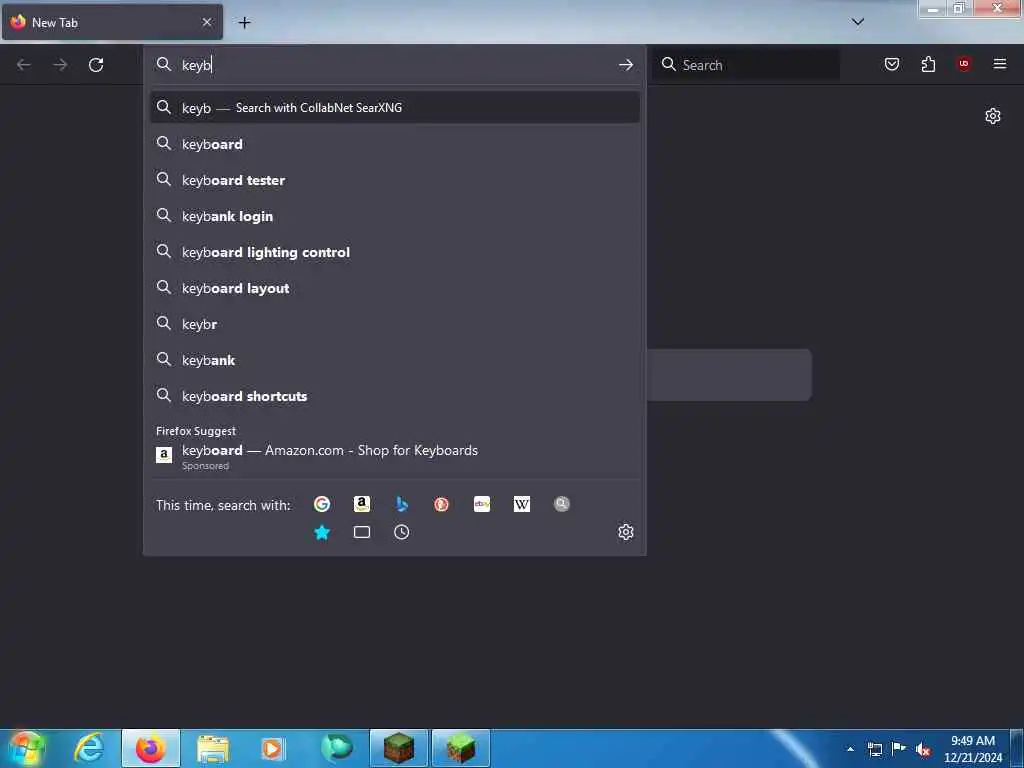Choose 'Search with CollabNet SearXNG' suggestion
Viewport: 1024px width, 768px height.
(394, 108)
